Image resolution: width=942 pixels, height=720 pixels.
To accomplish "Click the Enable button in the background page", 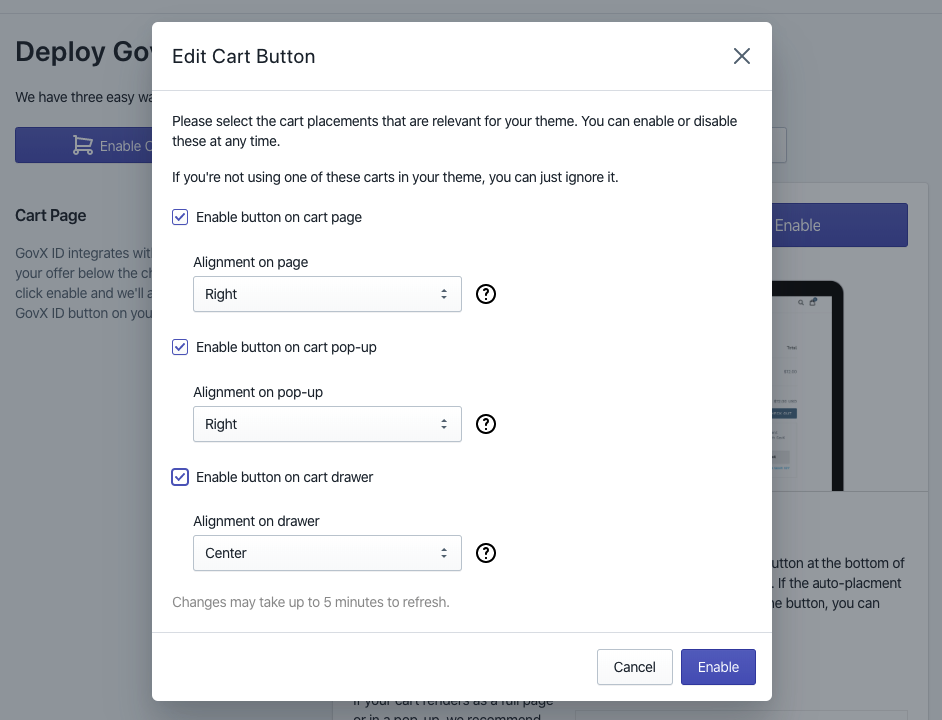I will pyautogui.click(x=839, y=225).
